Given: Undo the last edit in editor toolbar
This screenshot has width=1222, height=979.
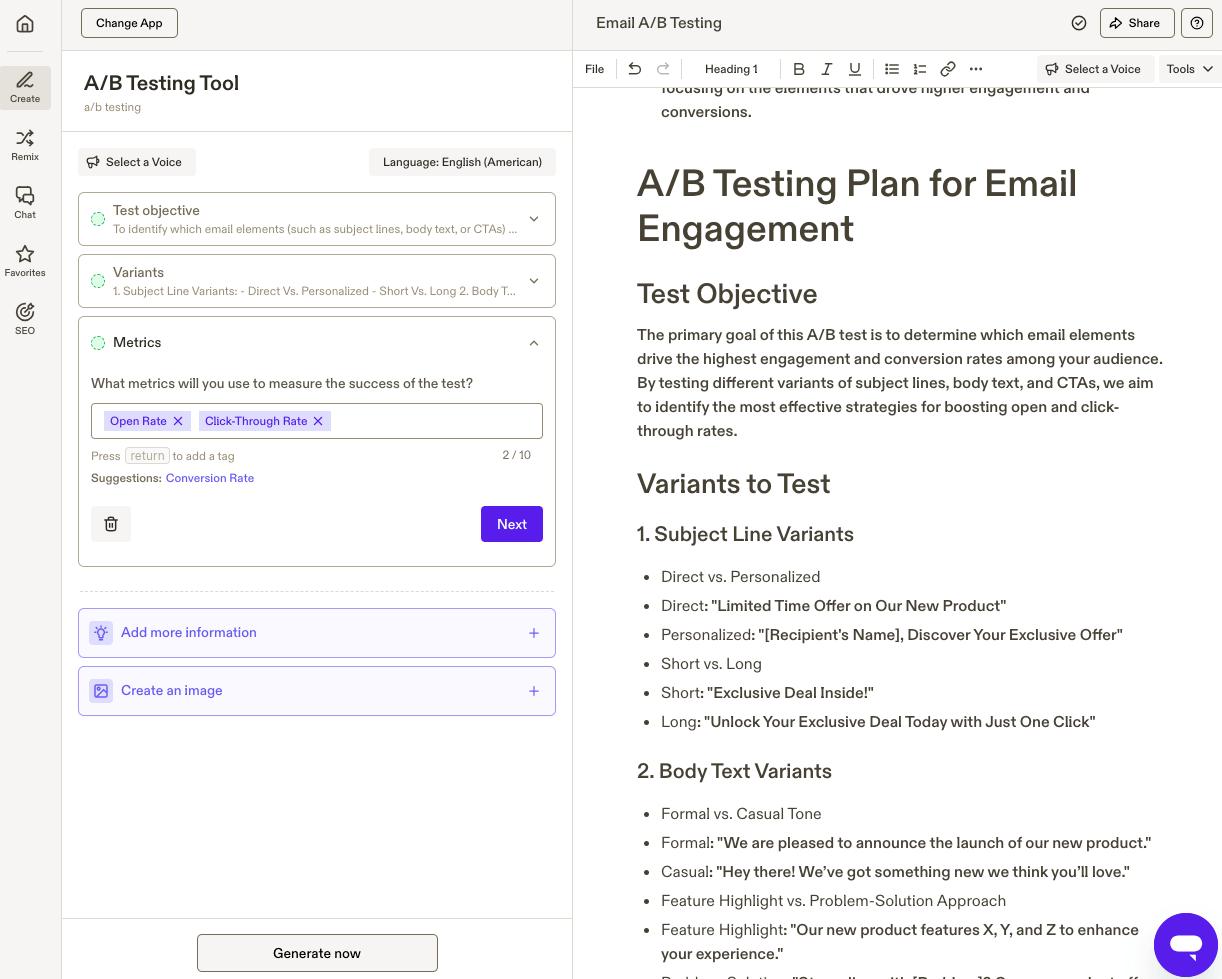Looking at the screenshot, I should (634, 69).
